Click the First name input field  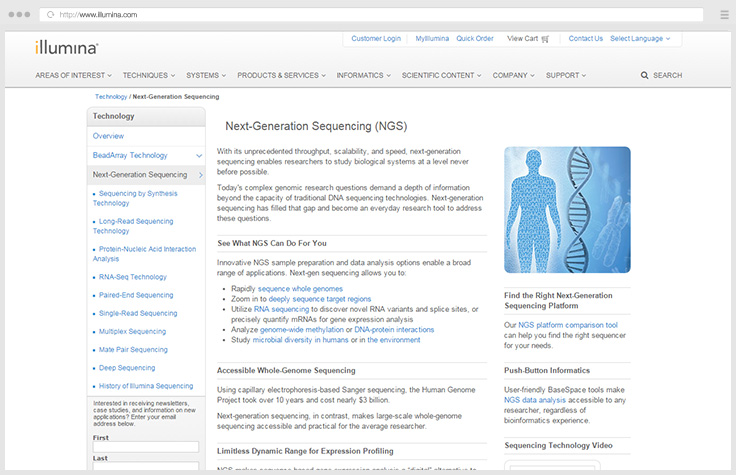pyautogui.click(x=145, y=447)
